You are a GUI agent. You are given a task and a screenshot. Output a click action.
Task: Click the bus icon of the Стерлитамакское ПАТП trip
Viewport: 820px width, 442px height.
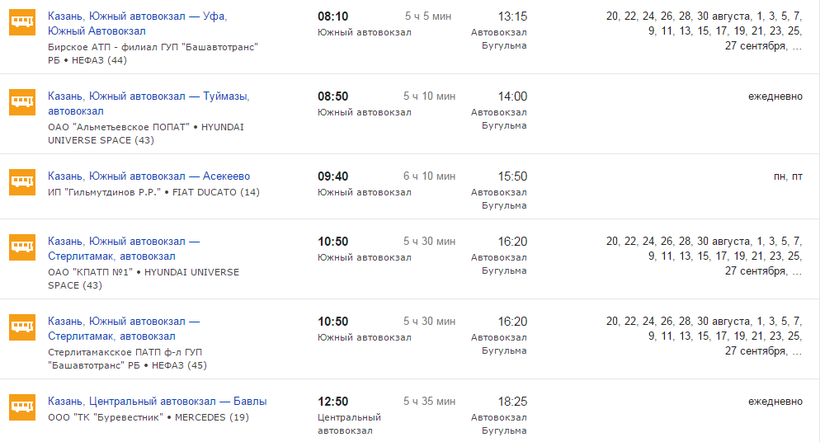tap(22, 326)
